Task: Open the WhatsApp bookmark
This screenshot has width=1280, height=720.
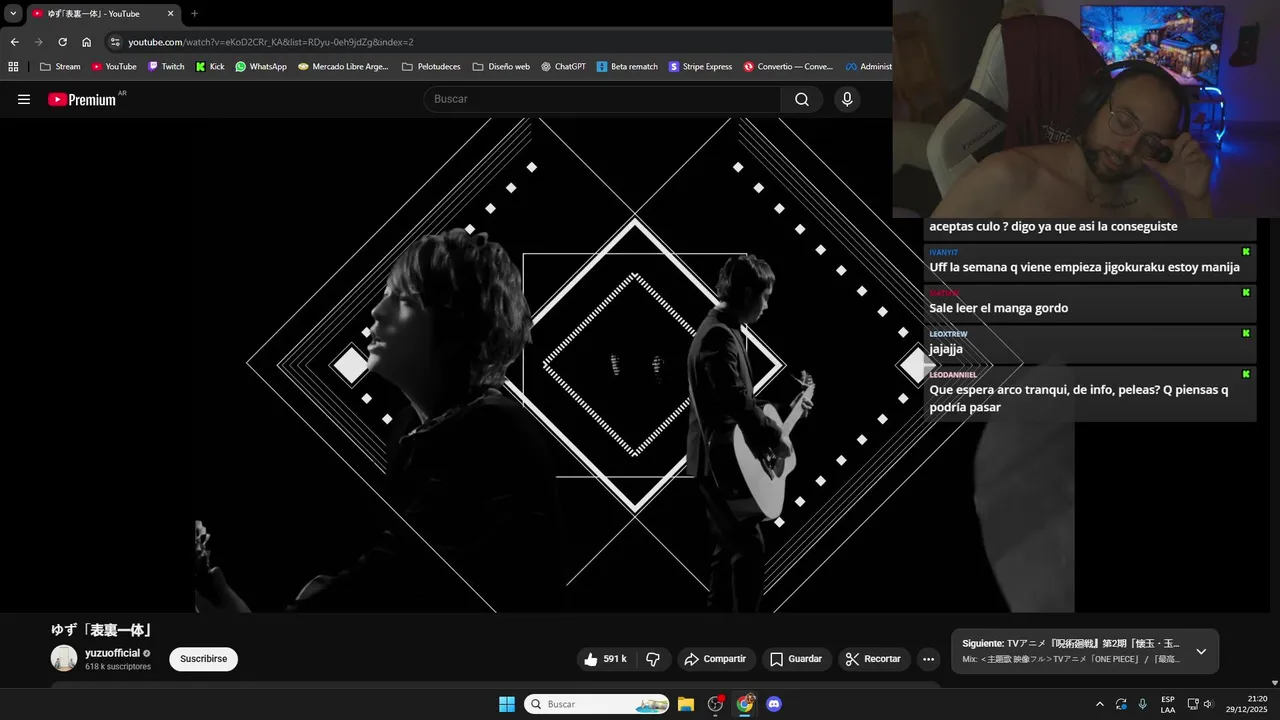Action: click(260, 67)
